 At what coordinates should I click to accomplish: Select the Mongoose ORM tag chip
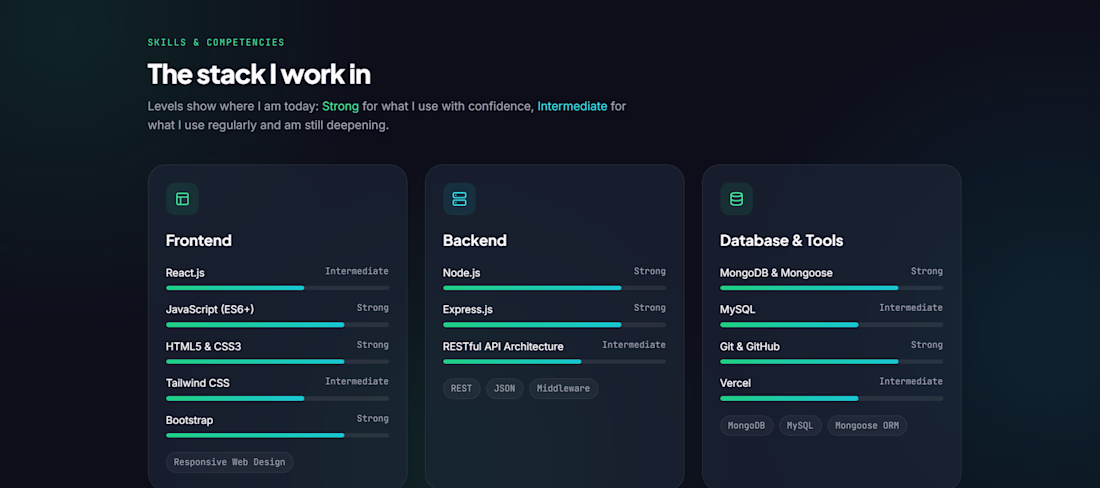pyautogui.click(x=867, y=426)
